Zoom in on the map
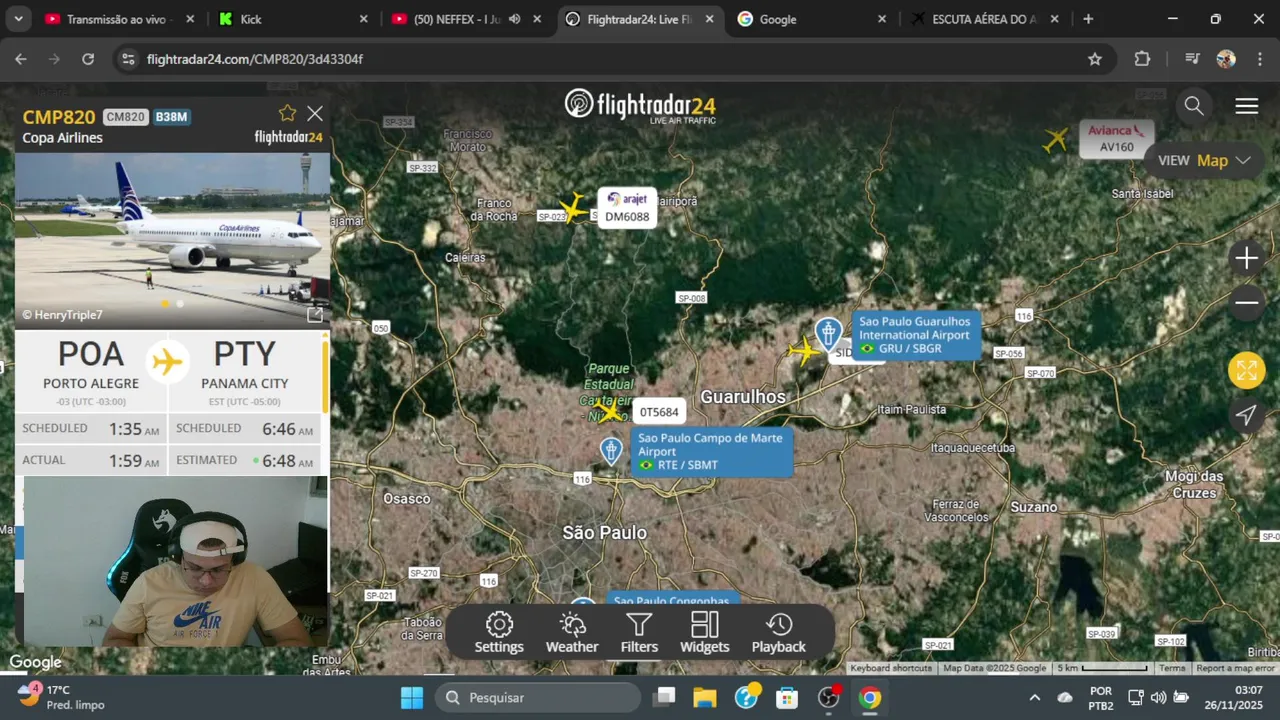This screenshot has height=720, width=1280. coord(1246,259)
